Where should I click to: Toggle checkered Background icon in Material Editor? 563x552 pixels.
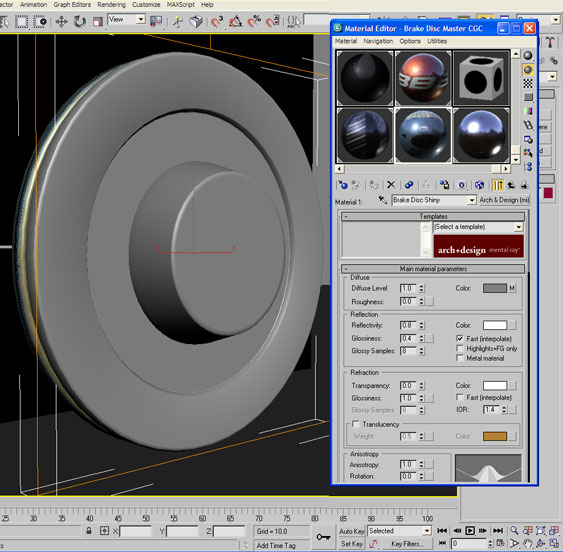coord(528,83)
